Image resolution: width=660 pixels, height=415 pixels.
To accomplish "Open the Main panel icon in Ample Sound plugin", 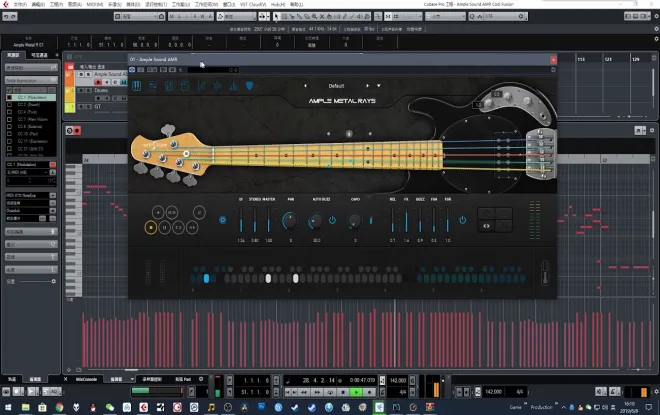I will (x=137, y=86).
